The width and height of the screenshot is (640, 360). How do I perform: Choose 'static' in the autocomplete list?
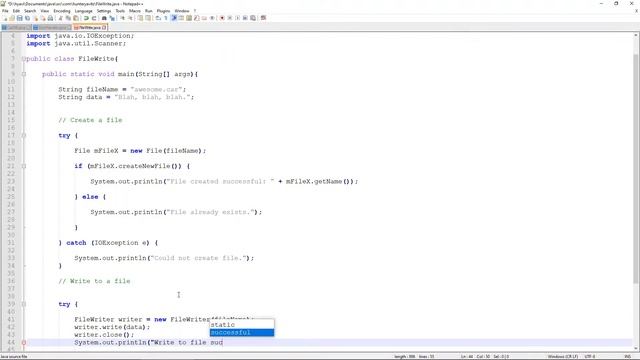pos(242,325)
